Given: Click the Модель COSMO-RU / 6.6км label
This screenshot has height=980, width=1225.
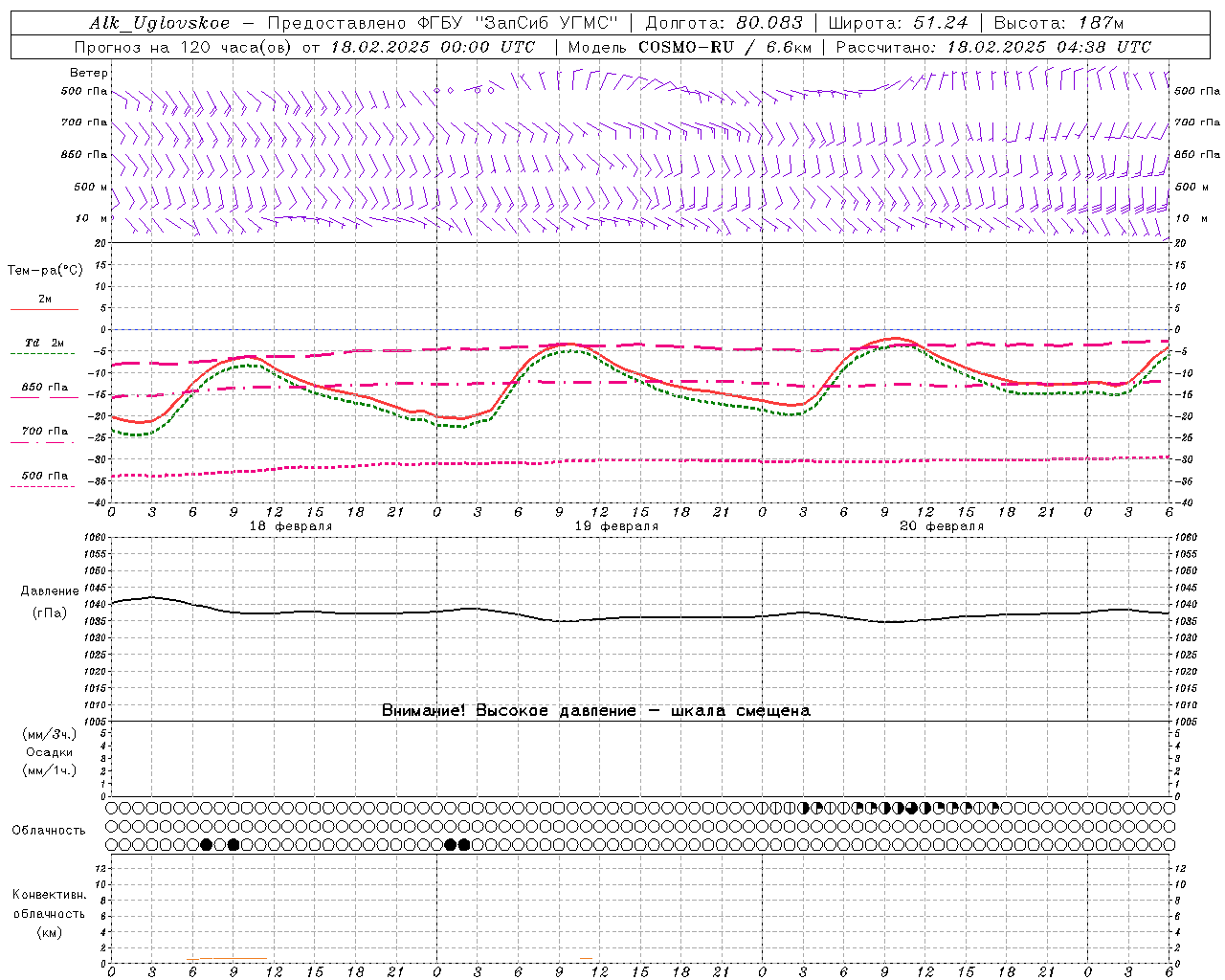Looking at the screenshot, I should point(690,47).
